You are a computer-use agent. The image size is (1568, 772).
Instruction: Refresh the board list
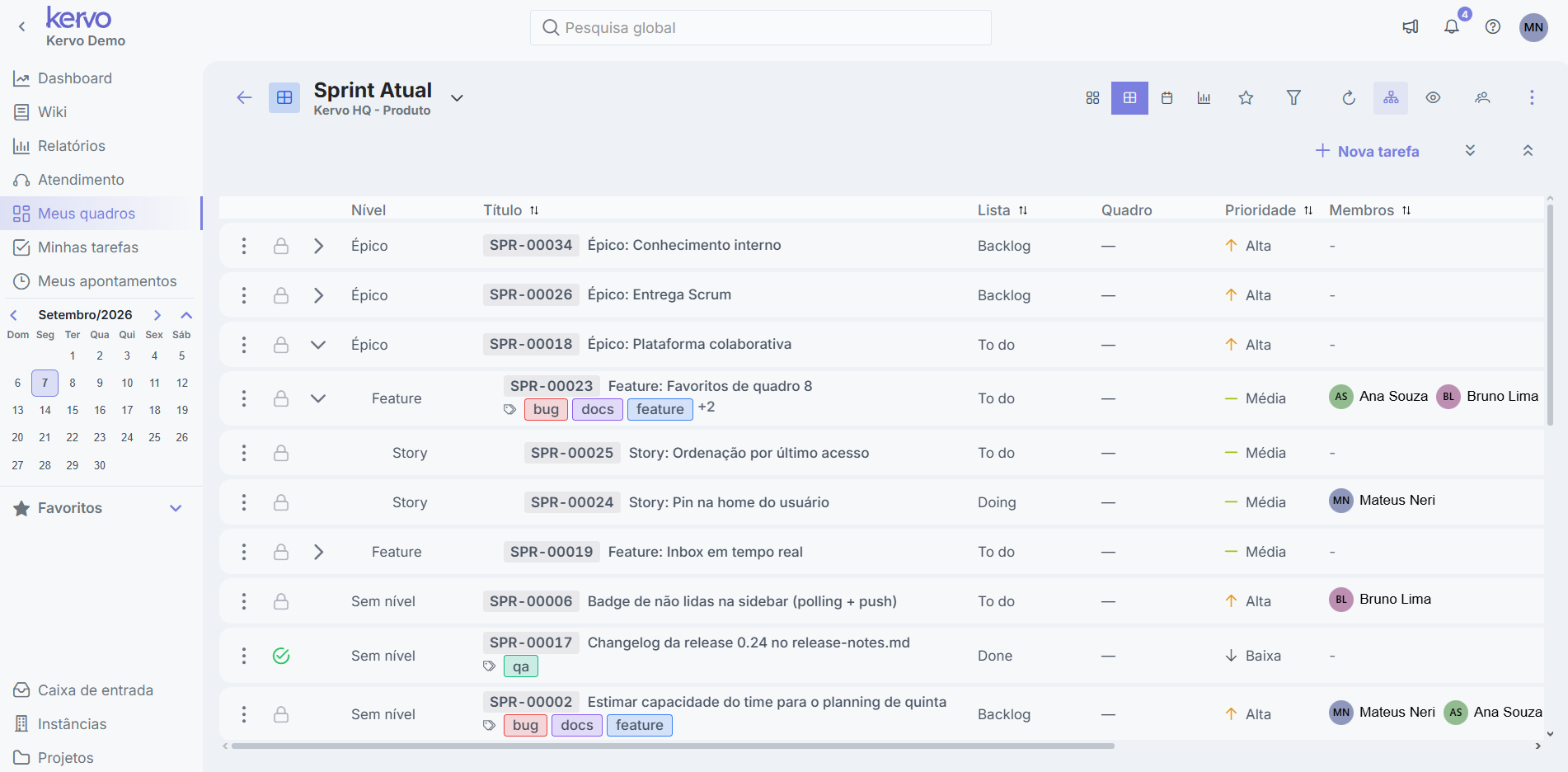pyautogui.click(x=1349, y=98)
